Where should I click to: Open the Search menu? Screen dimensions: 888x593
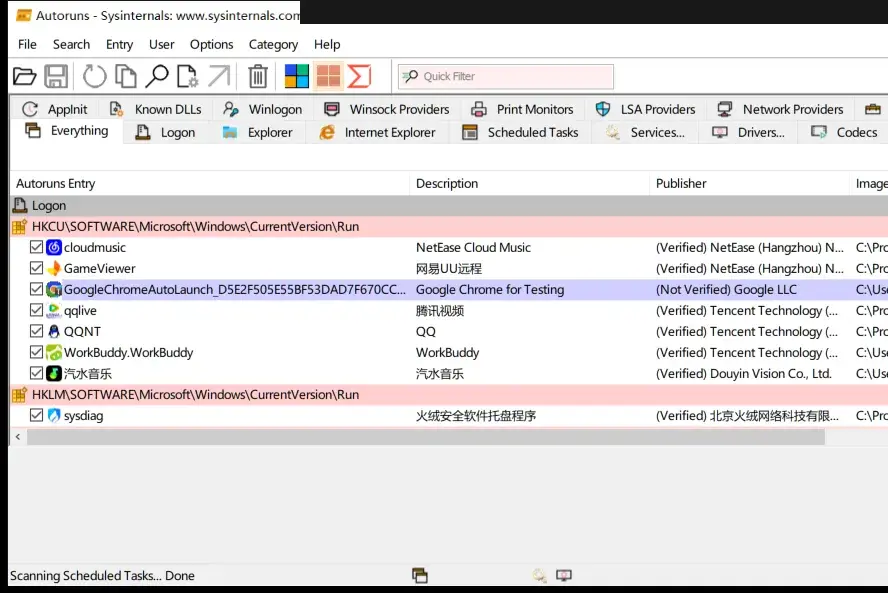coord(71,44)
